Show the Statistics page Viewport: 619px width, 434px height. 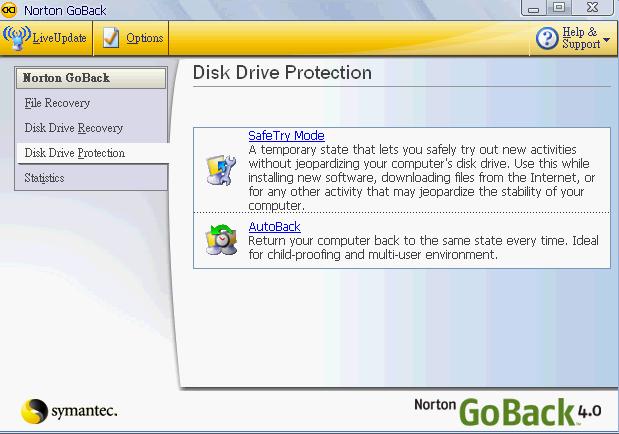tap(45, 178)
